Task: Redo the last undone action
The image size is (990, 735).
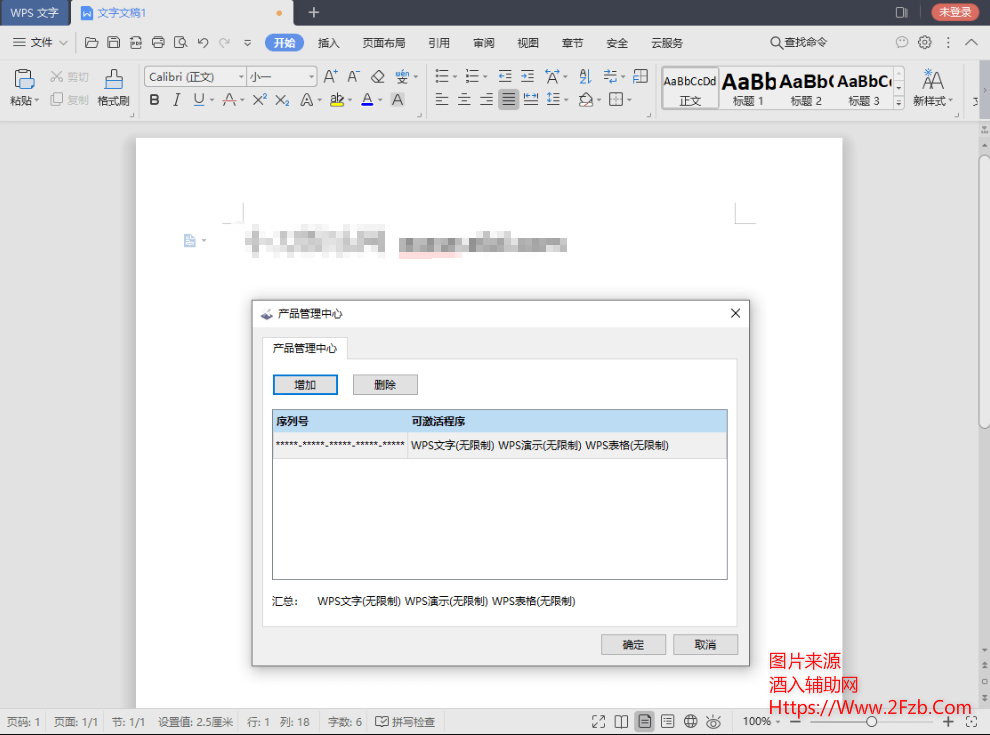Action: click(x=225, y=42)
